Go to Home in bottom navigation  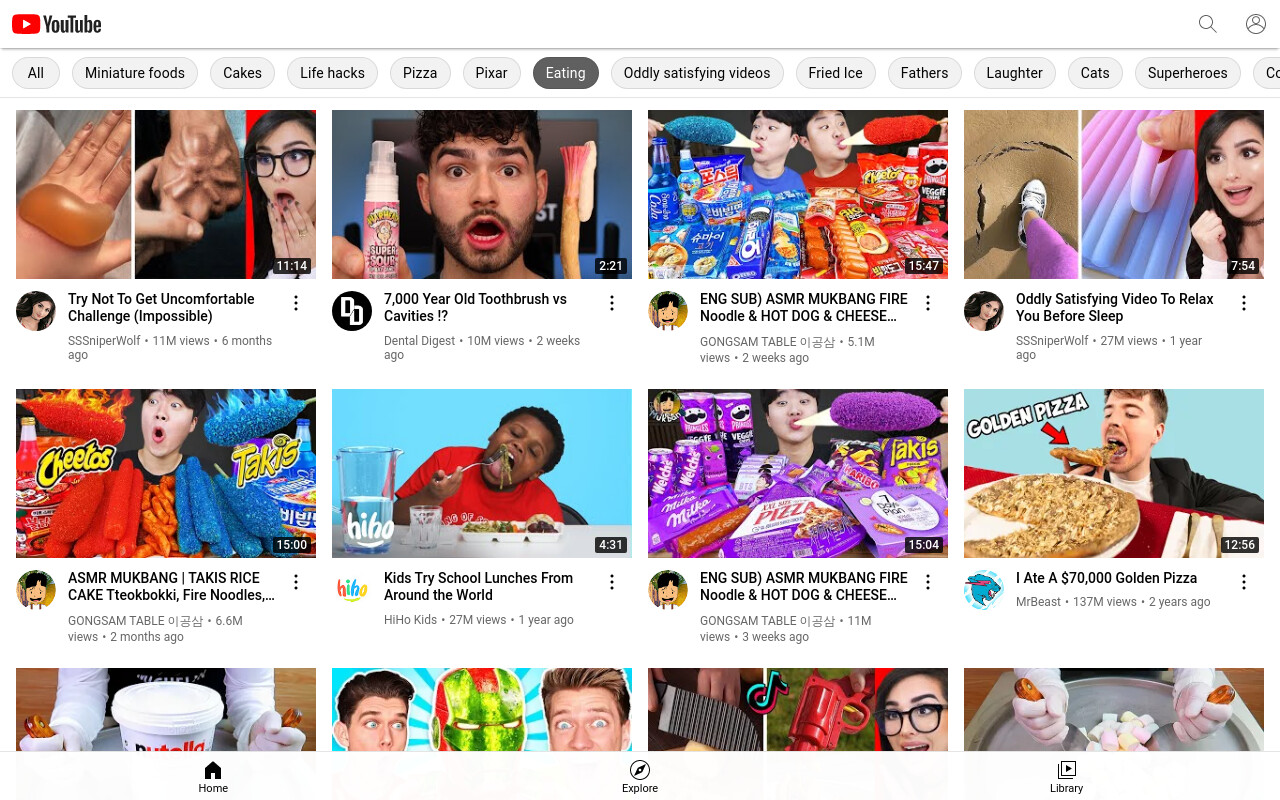coord(213,777)
